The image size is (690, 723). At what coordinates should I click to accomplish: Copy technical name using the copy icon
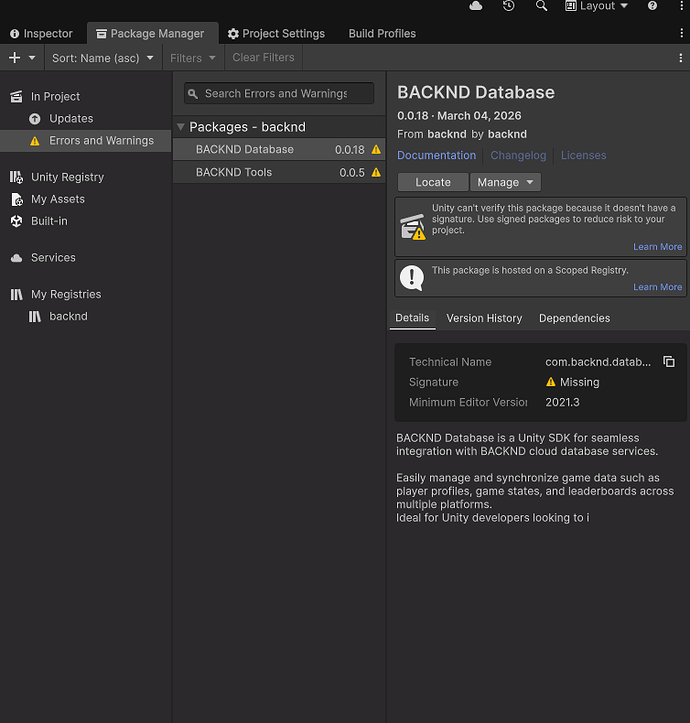click(x=669, y=362)
